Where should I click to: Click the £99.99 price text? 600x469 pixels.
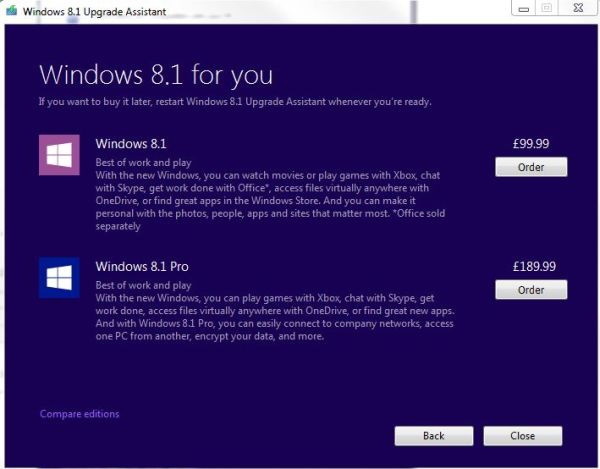pyautogui.click(x=531, y=144)
